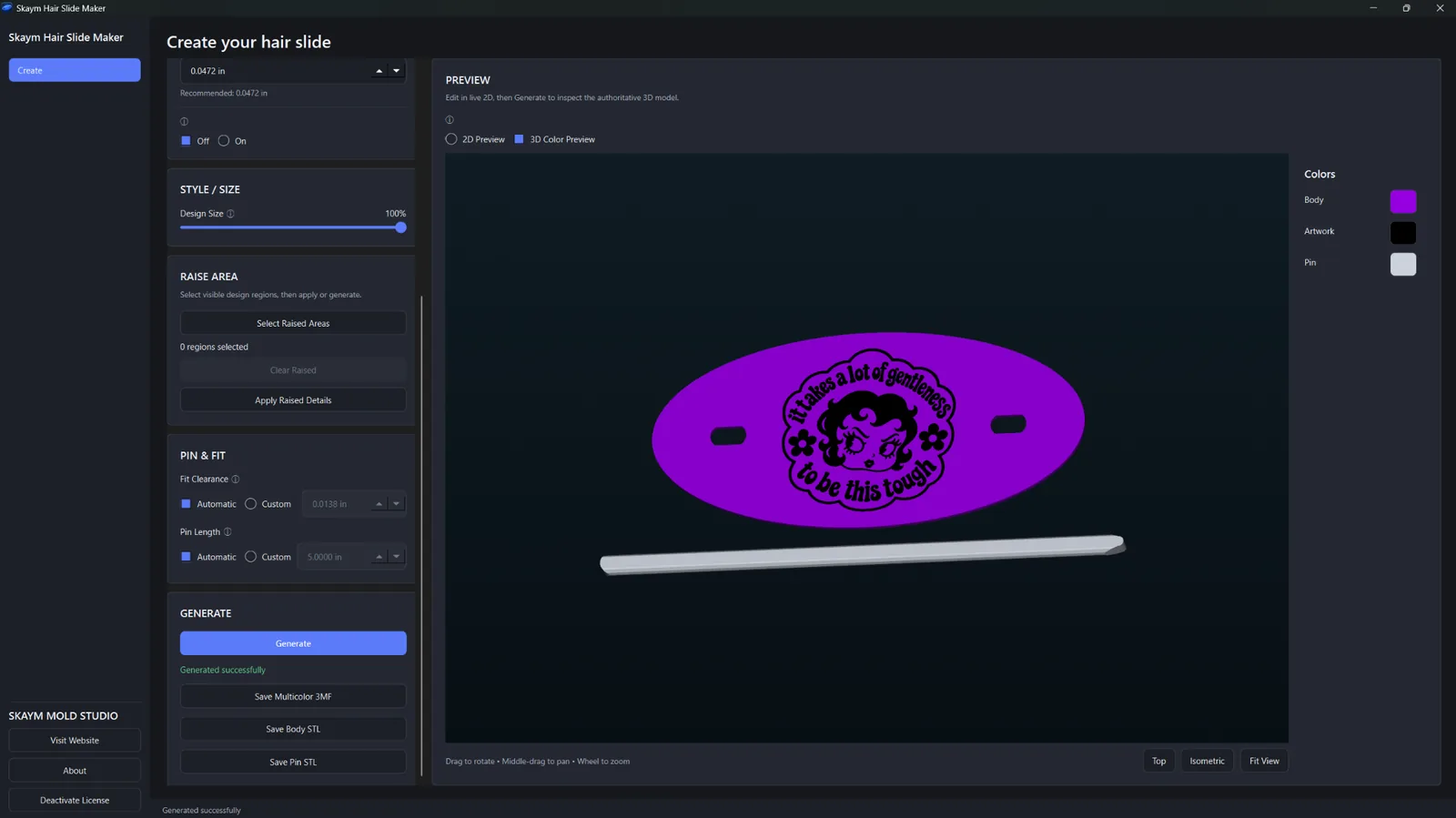Click the info icon next to Design Size
1456x818 pixels.
(230, 214)
